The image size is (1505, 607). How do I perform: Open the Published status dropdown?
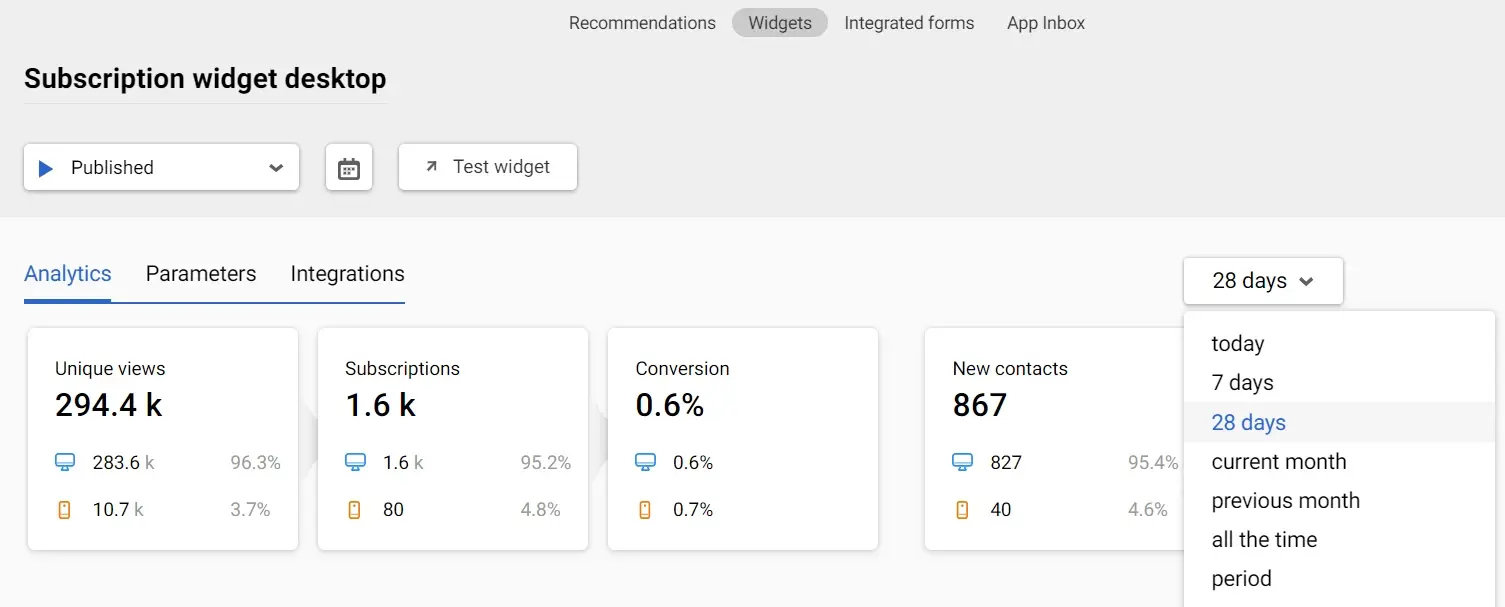click(x=276, y=167)
